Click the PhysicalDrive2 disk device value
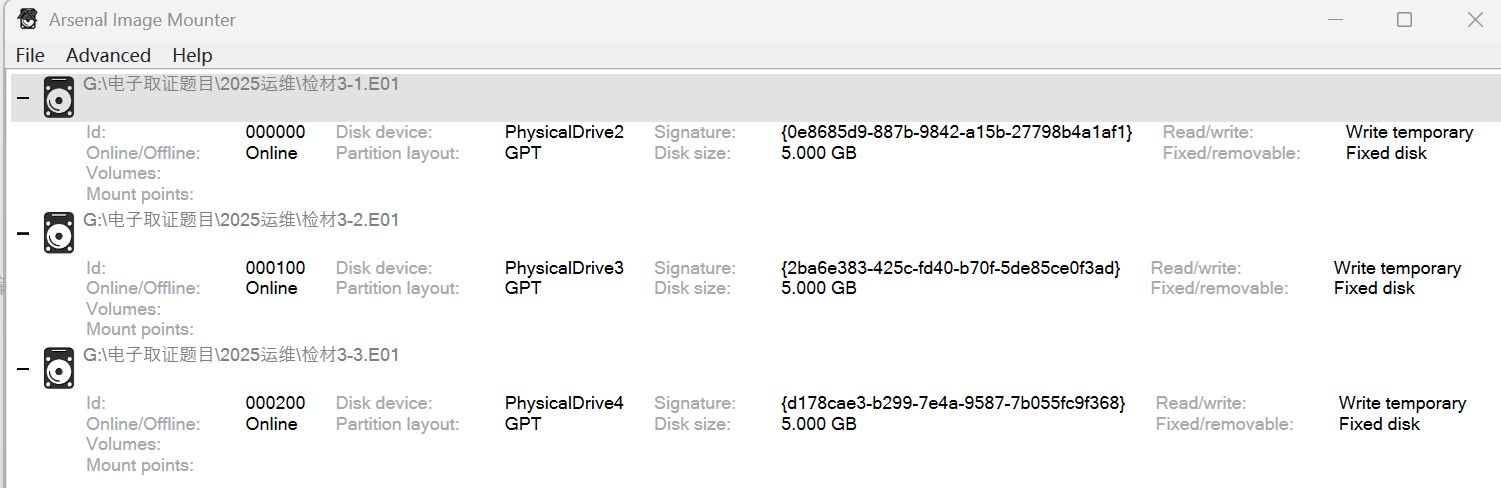 click(x=564, y=132)
